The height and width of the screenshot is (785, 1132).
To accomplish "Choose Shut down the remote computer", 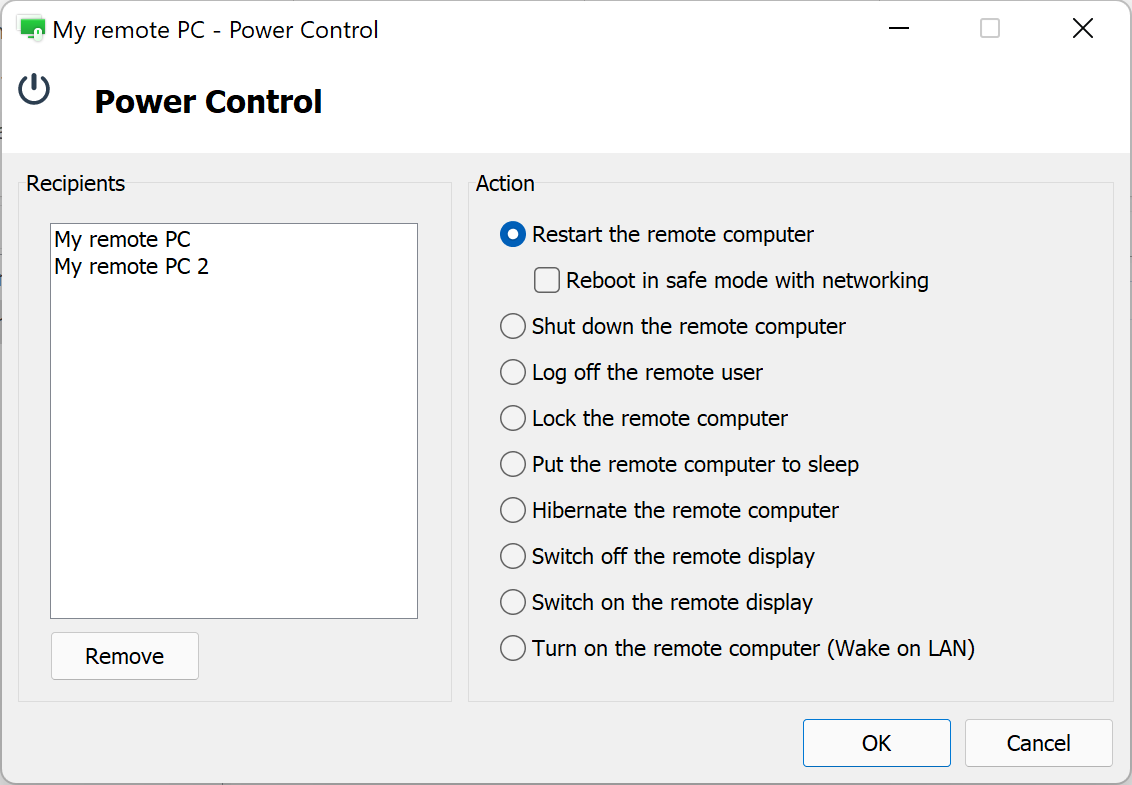I will 513,327.
